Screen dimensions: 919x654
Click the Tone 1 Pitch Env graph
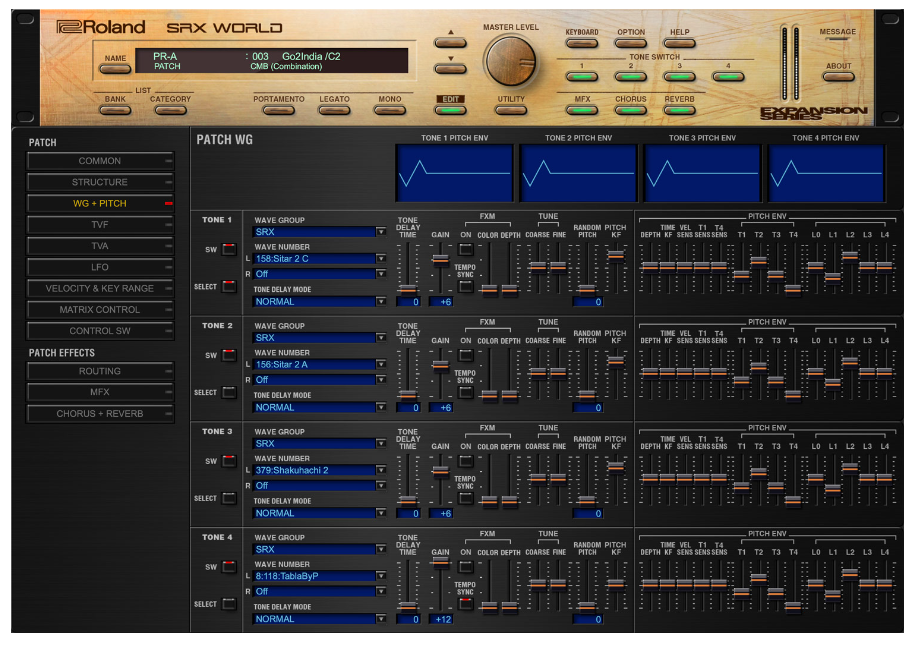455,173
